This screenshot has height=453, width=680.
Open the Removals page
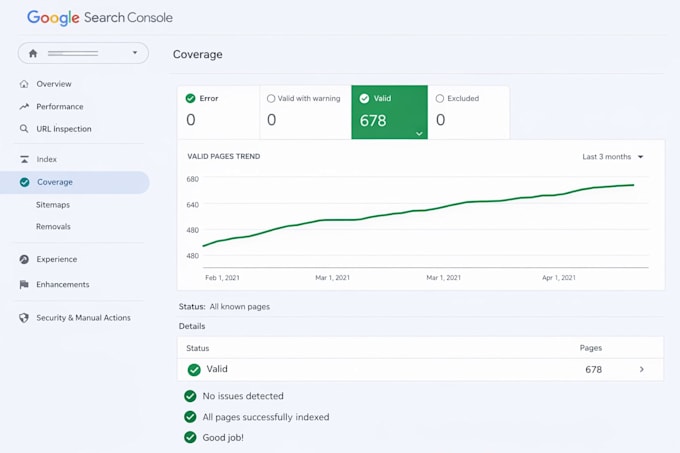pyautogui.click(x=53, y=226)
